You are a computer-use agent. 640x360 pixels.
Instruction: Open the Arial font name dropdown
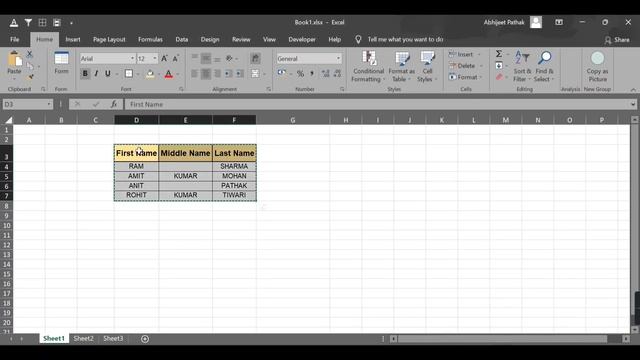click(x=132, y=59)
